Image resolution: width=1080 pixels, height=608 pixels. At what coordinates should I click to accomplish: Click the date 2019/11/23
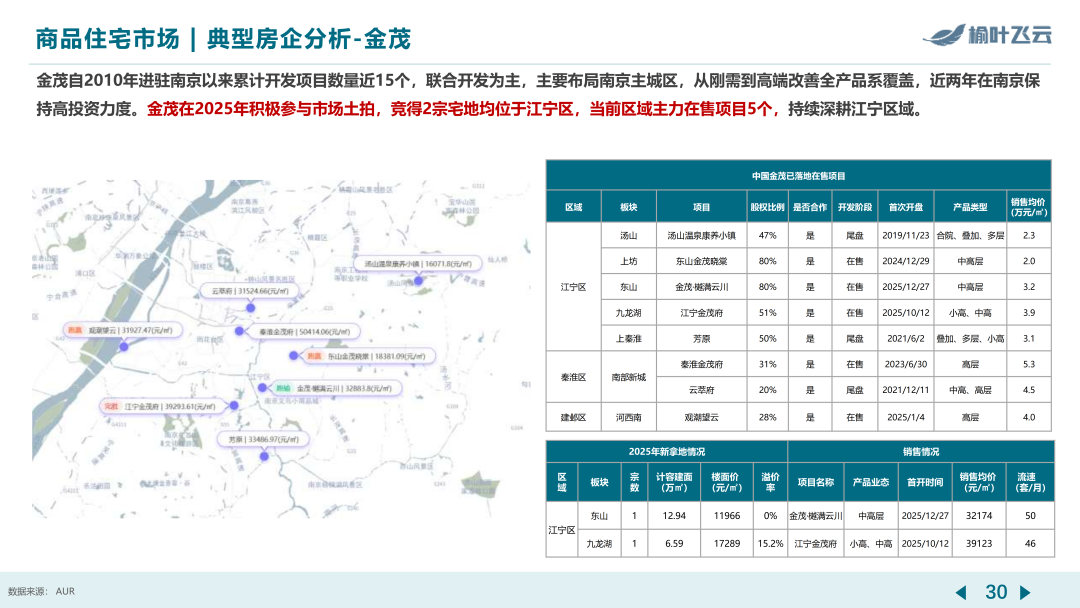click(x=906, y=235)
